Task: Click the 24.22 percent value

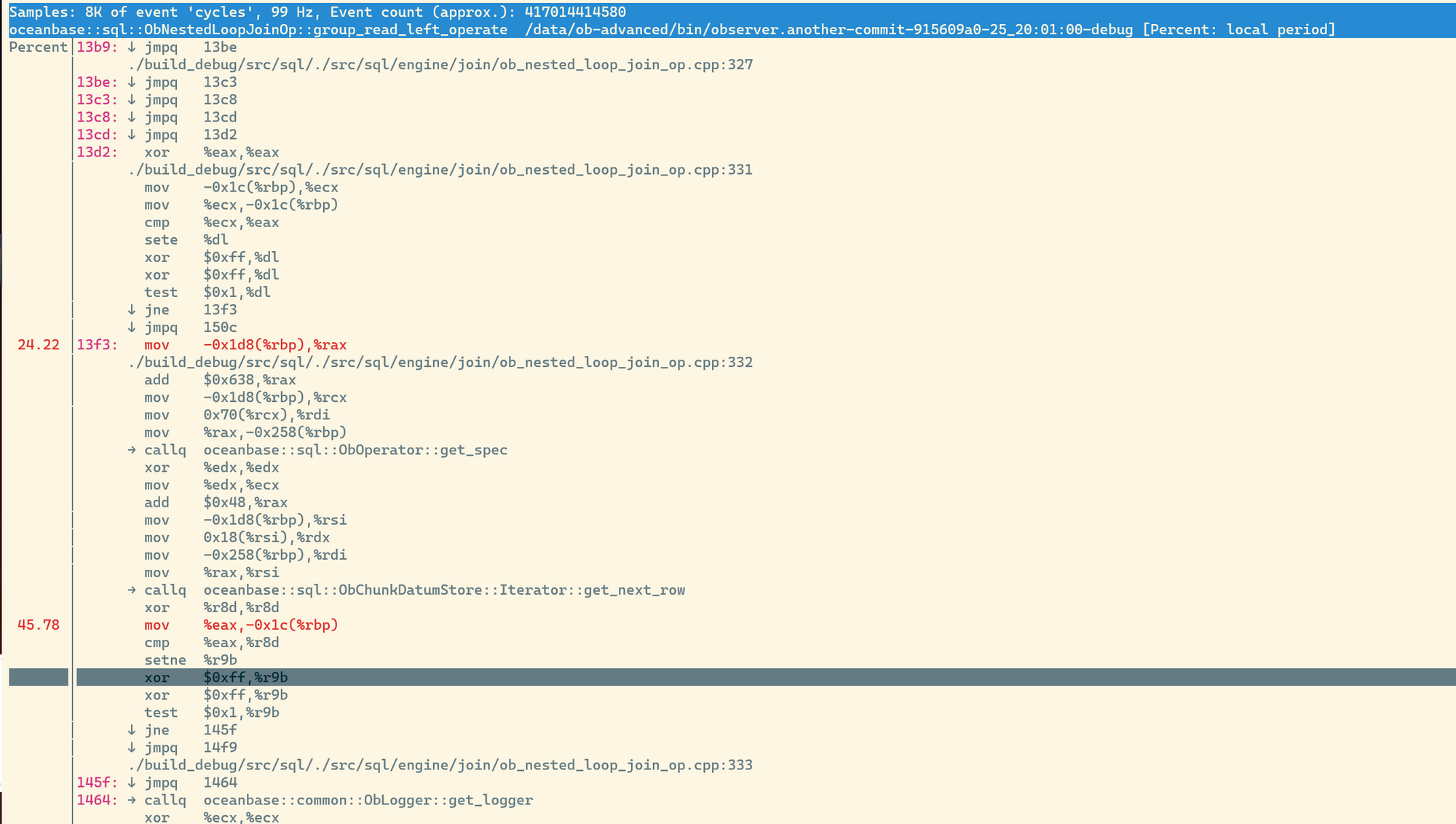Action: (39, 344)
